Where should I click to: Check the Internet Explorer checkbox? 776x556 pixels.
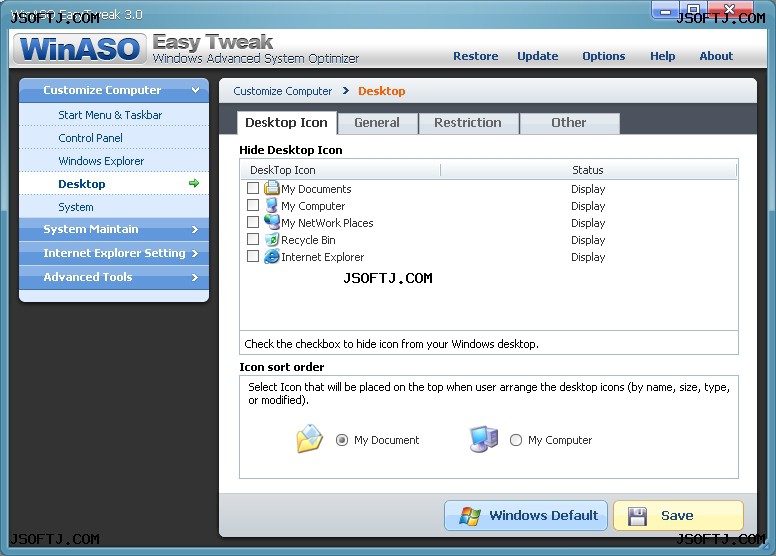click(253, 256)
